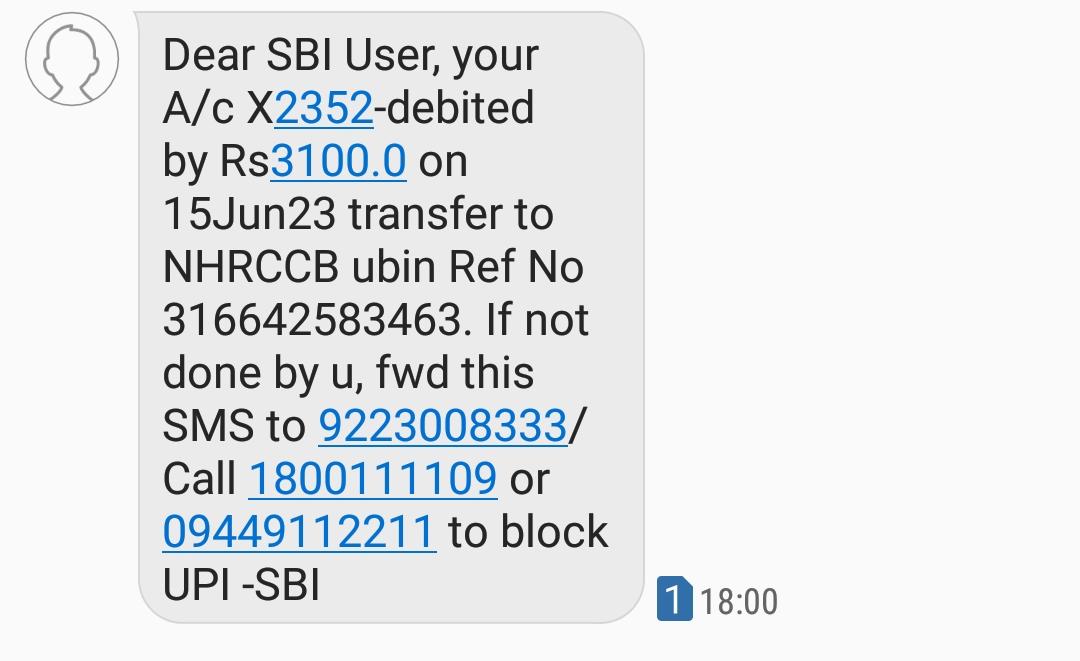Tap the 18:00 message timestamp
Viewport: 1080px width, 661px height.
tap(739, 602)
